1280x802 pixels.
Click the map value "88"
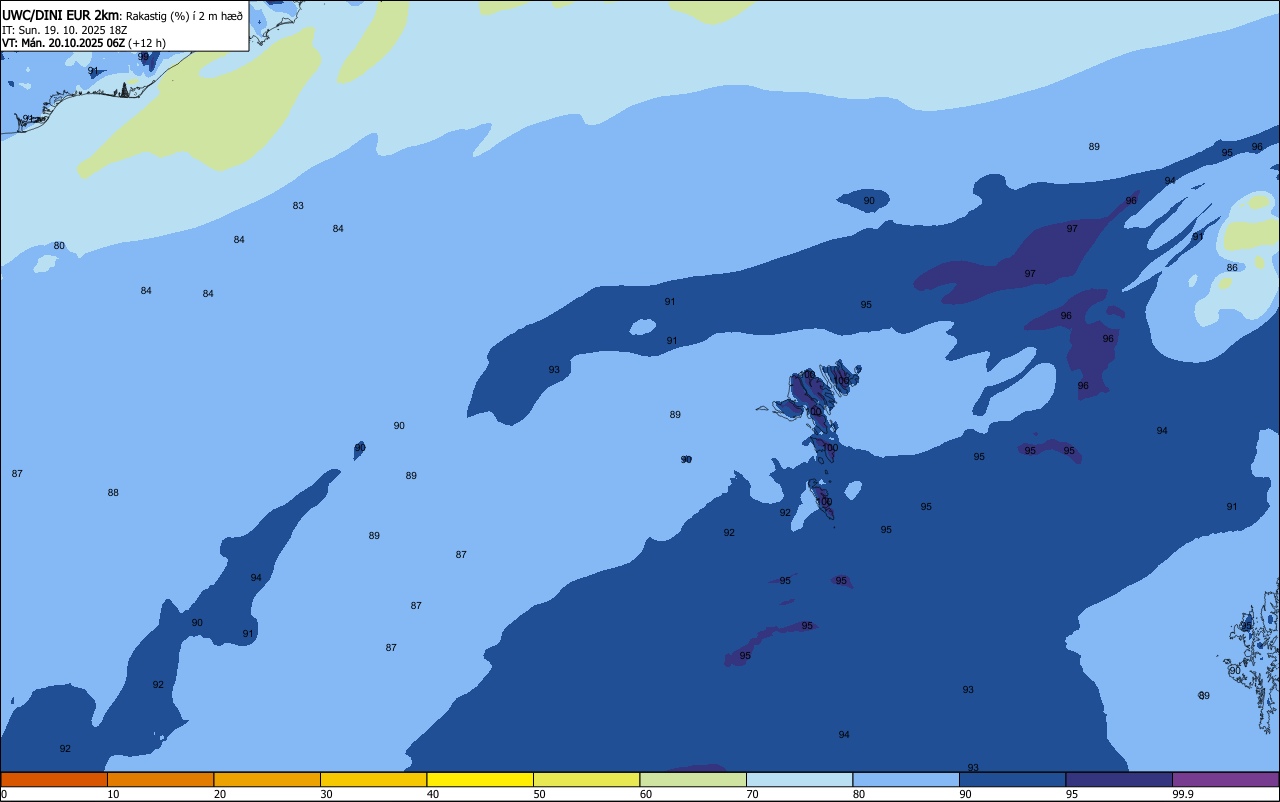113,493
